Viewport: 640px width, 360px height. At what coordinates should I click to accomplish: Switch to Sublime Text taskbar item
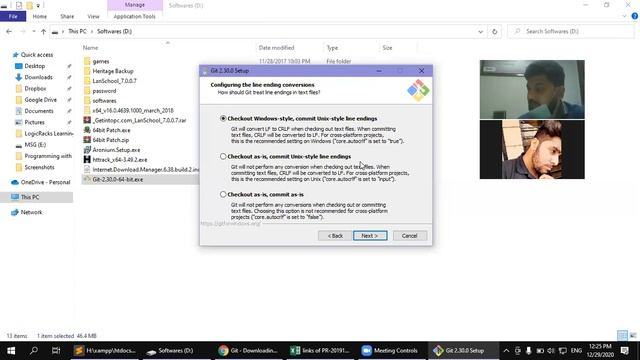pos(105,351)
